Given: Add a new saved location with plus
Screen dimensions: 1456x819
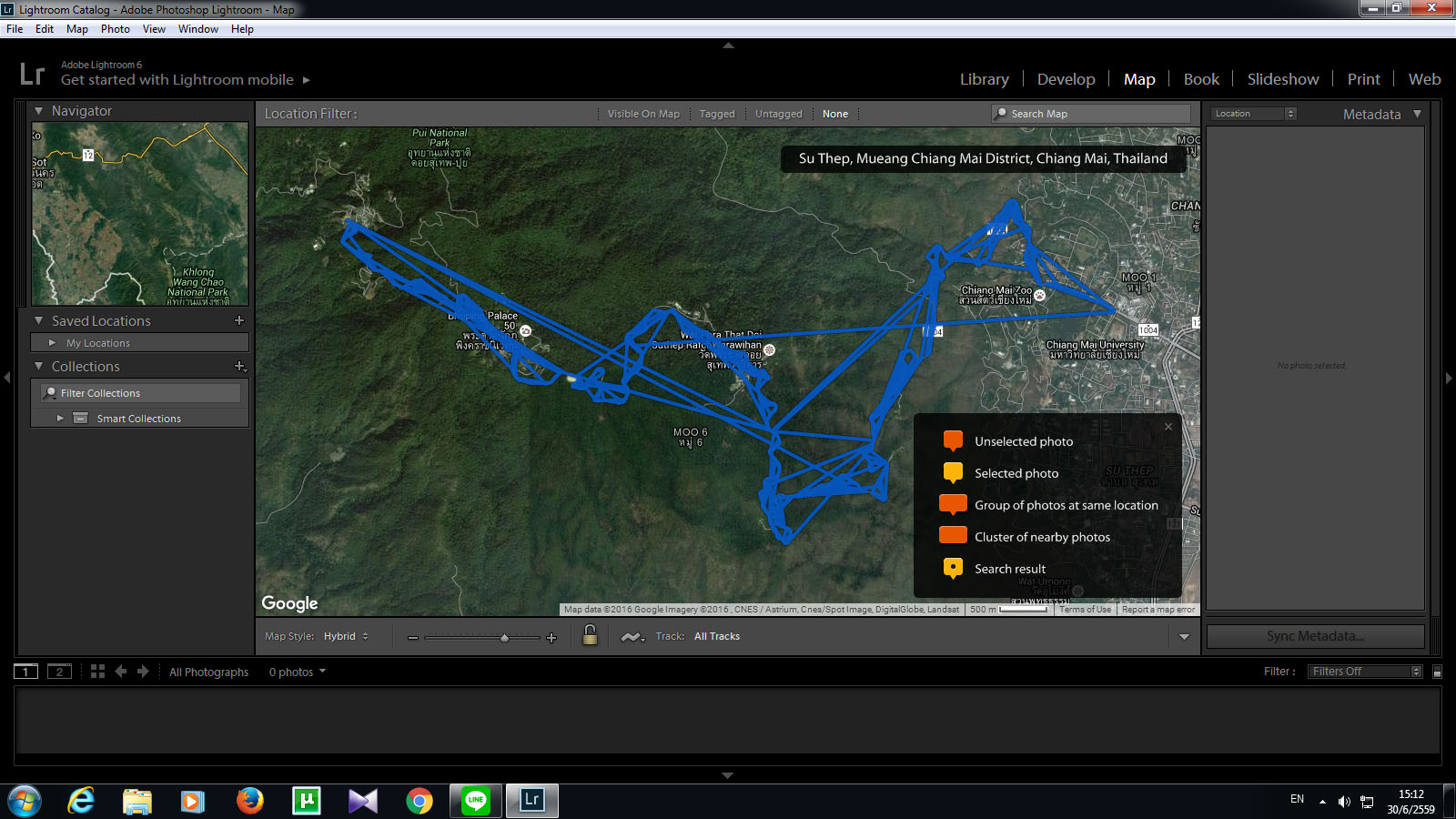Looking at the screenshot, I should [239, 320].
